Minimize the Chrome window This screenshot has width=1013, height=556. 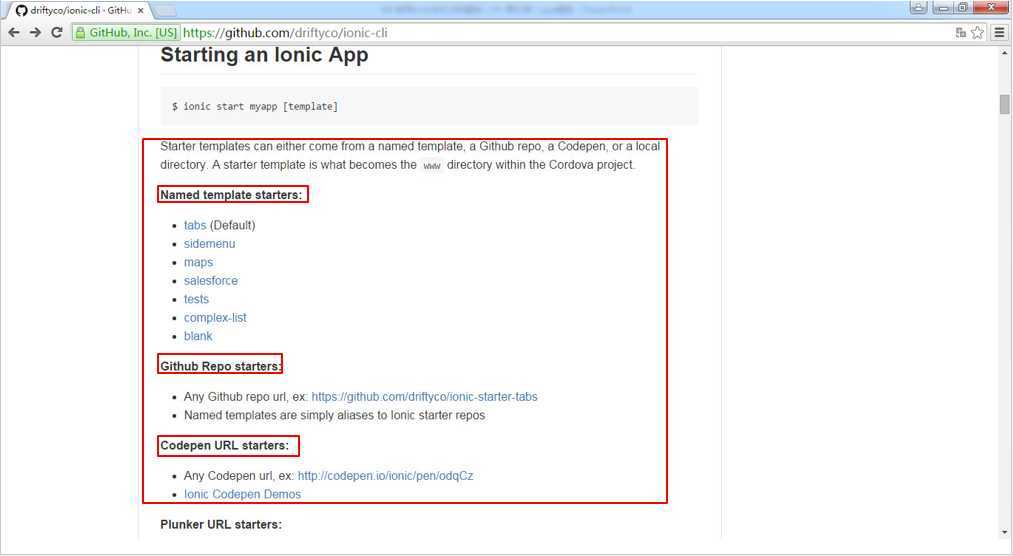click(x=943, y=8)
